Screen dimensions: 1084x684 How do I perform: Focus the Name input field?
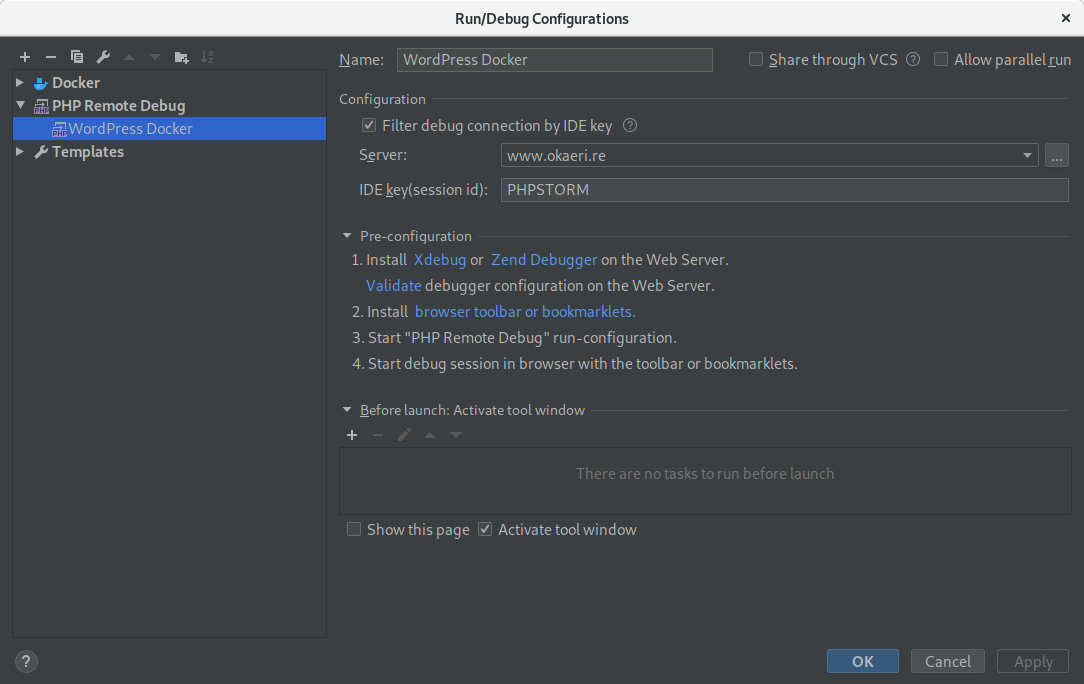pyautogui.click(x=554, y=59)
